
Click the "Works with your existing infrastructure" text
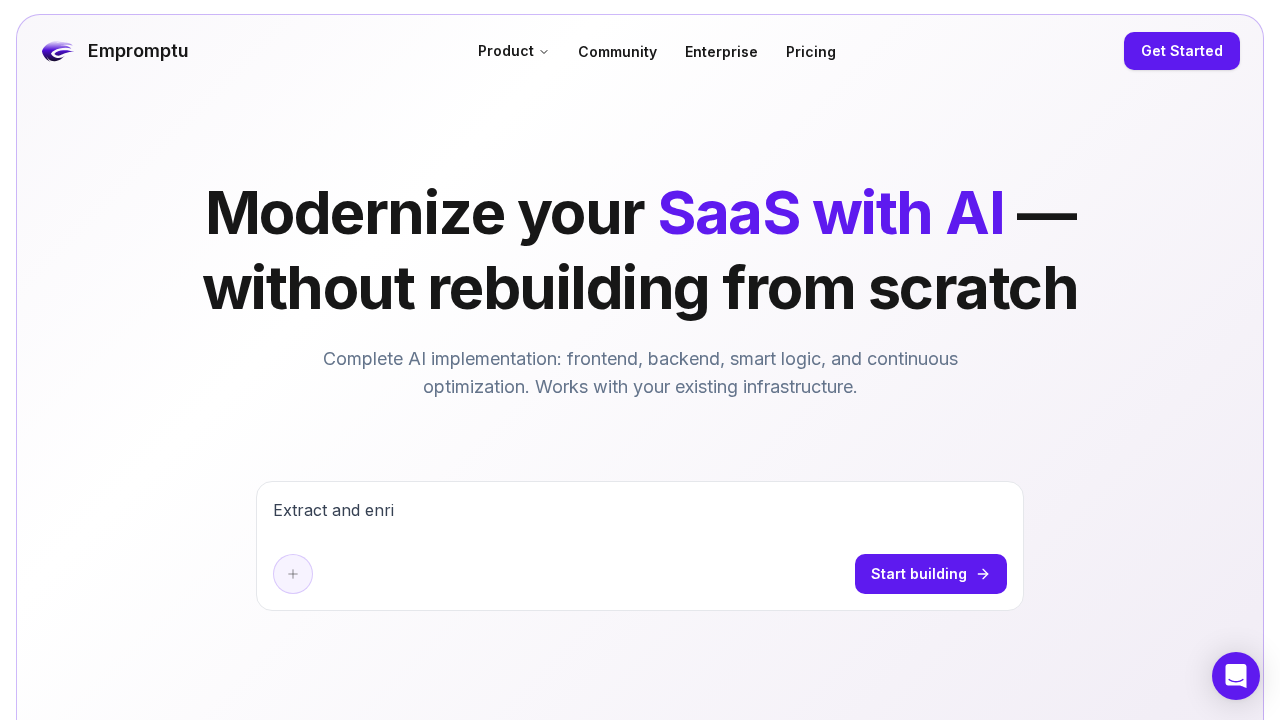click(695, 387)
